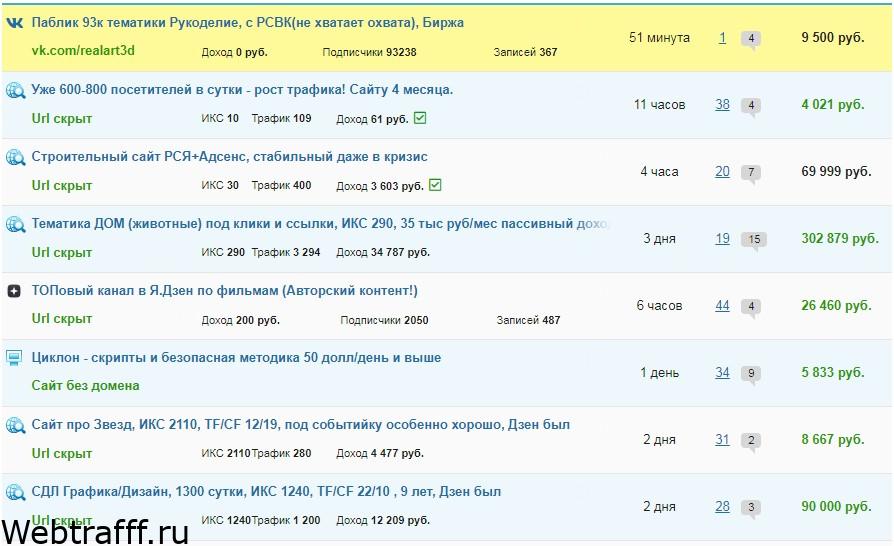
Task: Click Сайт без домена green text
Action: 86,386
